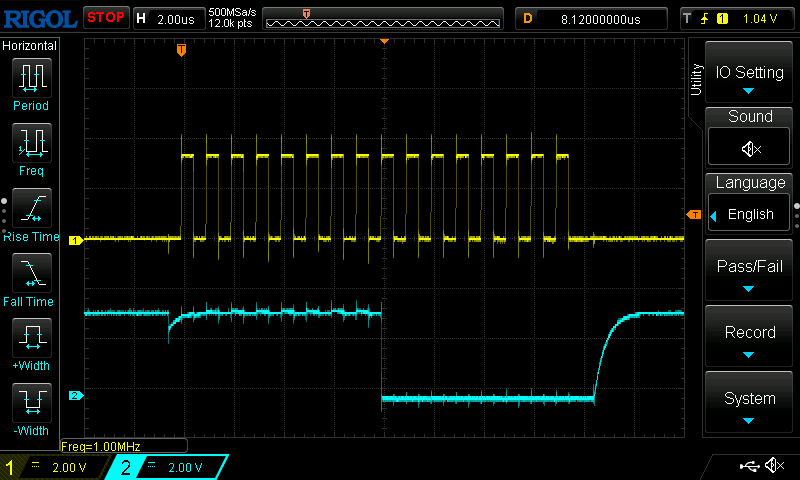800x480 pixels.
Task: Click the H timebase 2.00us readout
Action: [169, 19]
